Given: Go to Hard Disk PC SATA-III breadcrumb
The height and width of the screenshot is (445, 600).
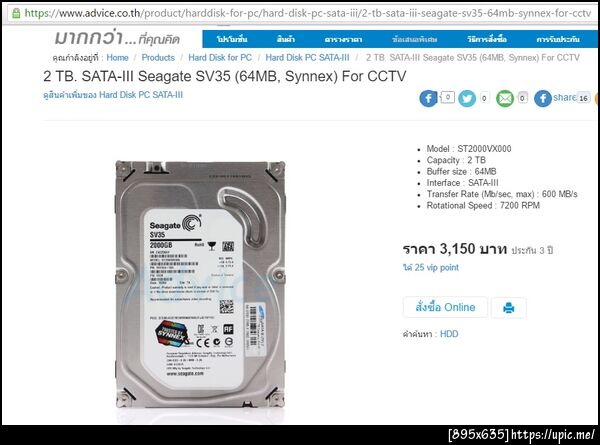Looking at the screenshot, I should pos(307,58).
